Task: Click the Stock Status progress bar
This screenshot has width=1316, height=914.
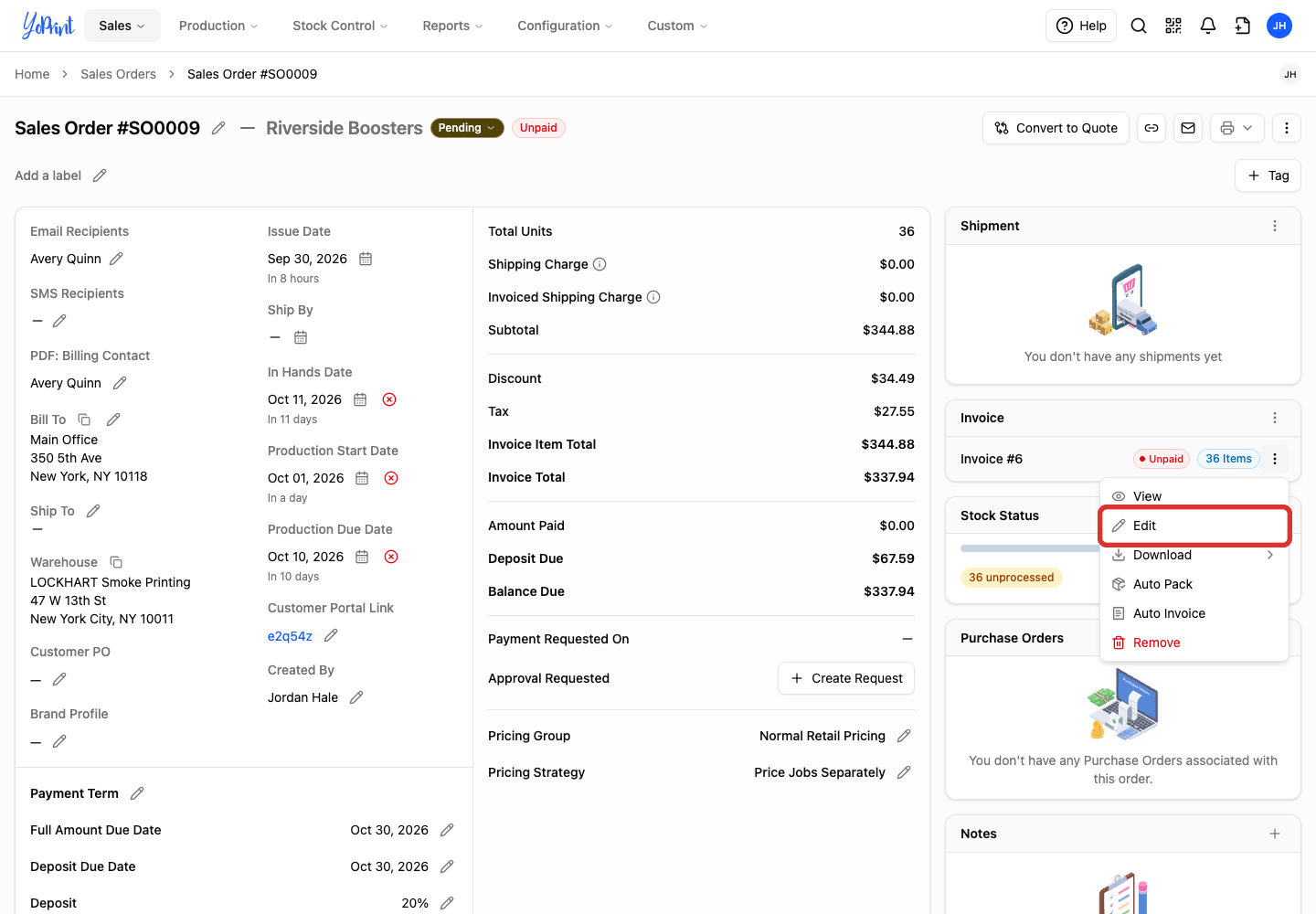Action: tap(1029, 548)
